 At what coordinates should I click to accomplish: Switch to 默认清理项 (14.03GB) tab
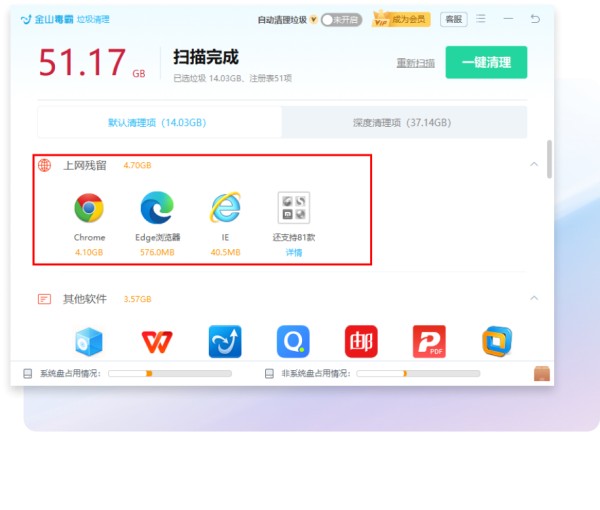pos(160,122)
